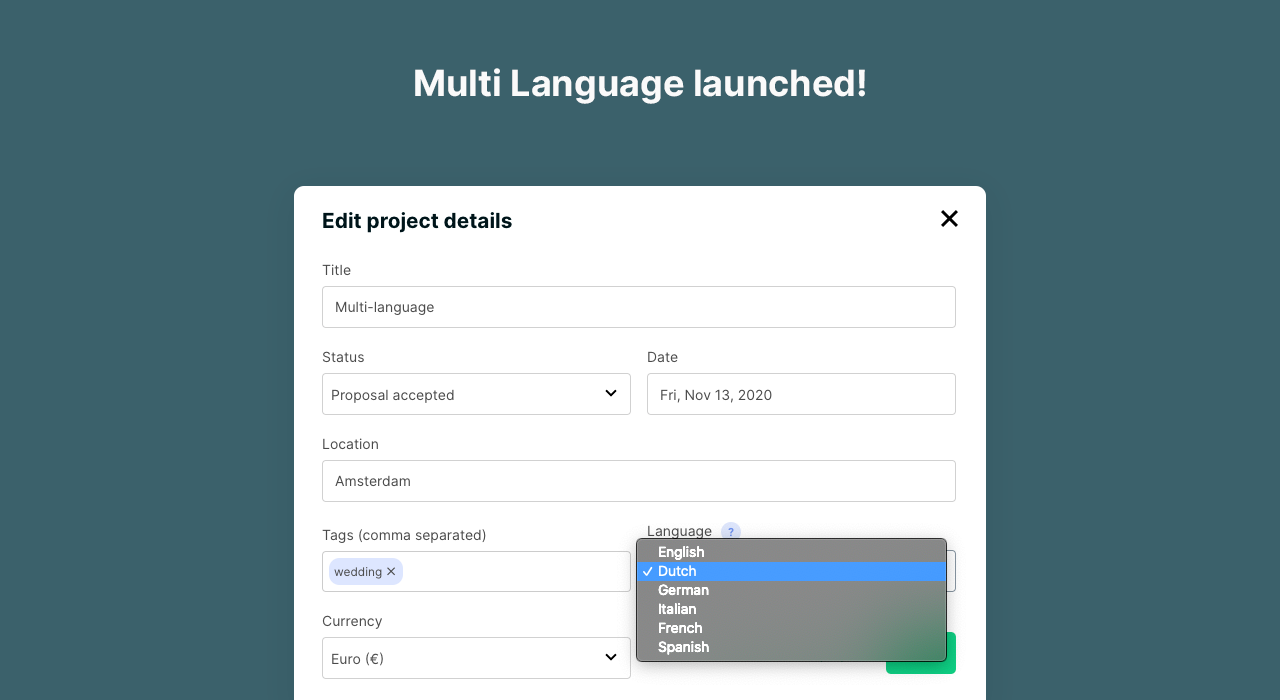Click the Location input field
This screenshot has width=1280, height=700.
639,481
